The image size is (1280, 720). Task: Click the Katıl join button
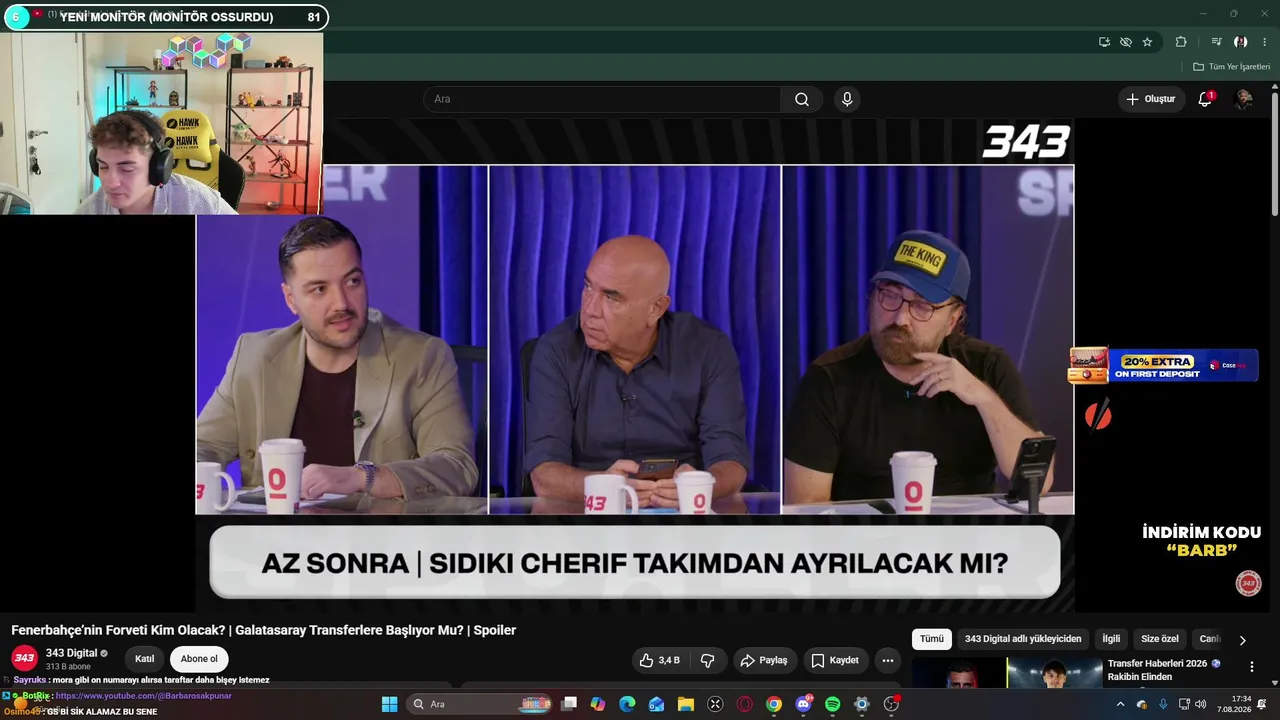[145, 659]
